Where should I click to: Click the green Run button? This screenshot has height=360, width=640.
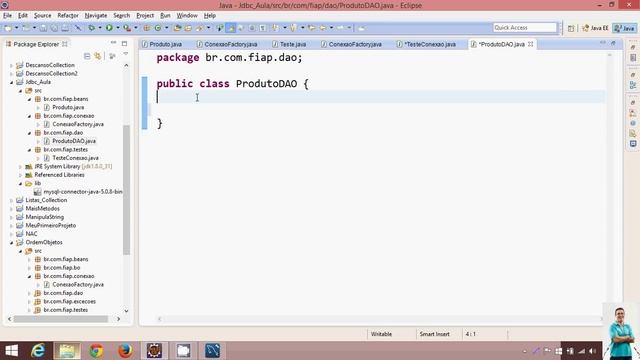pyautogui.click(x=109, y=28)
